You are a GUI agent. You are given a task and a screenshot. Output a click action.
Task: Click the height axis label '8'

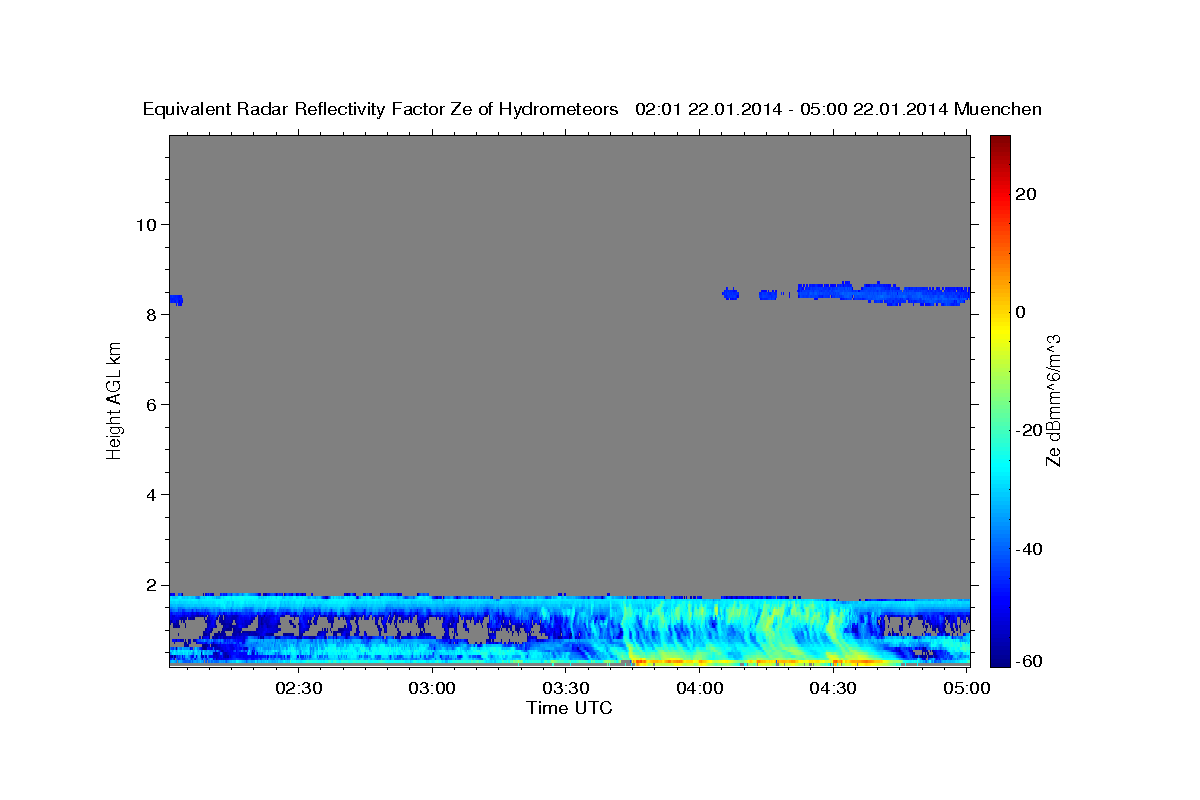pos(149,314)
